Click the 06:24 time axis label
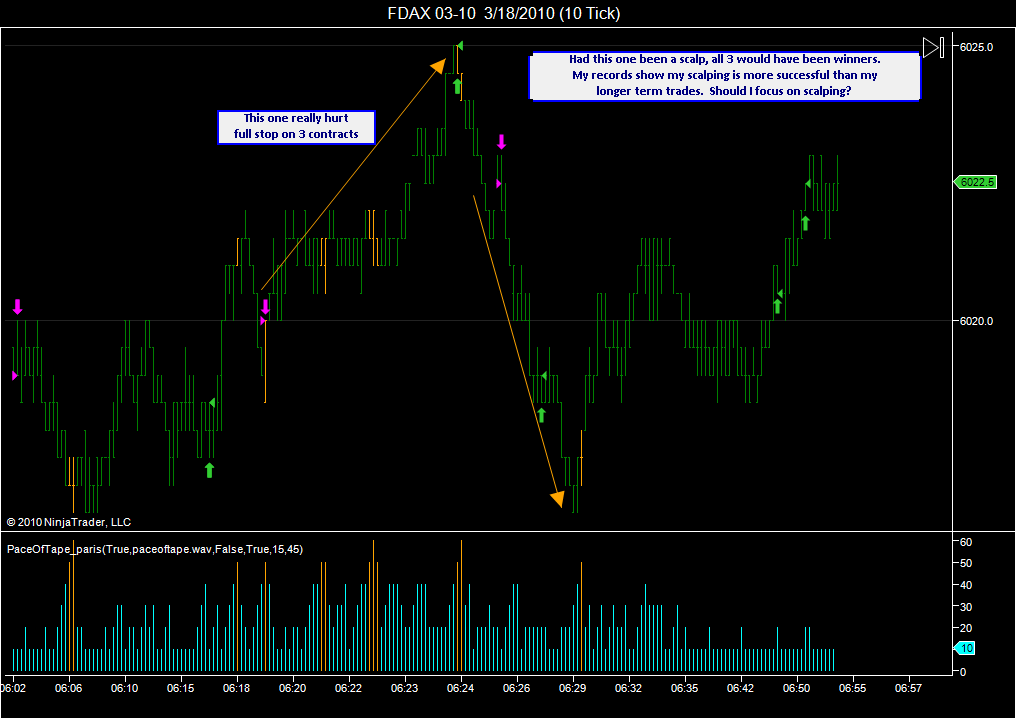The image size is (1016, 719). (460, 688)
